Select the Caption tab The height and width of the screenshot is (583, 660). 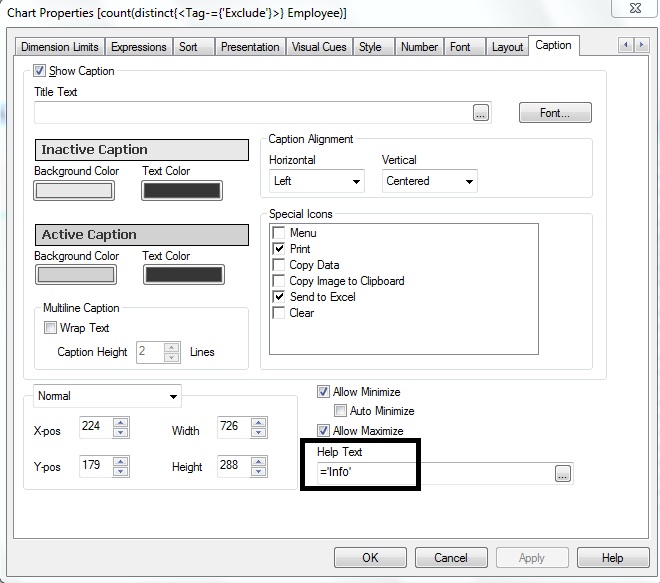click(x=554, y=45)
